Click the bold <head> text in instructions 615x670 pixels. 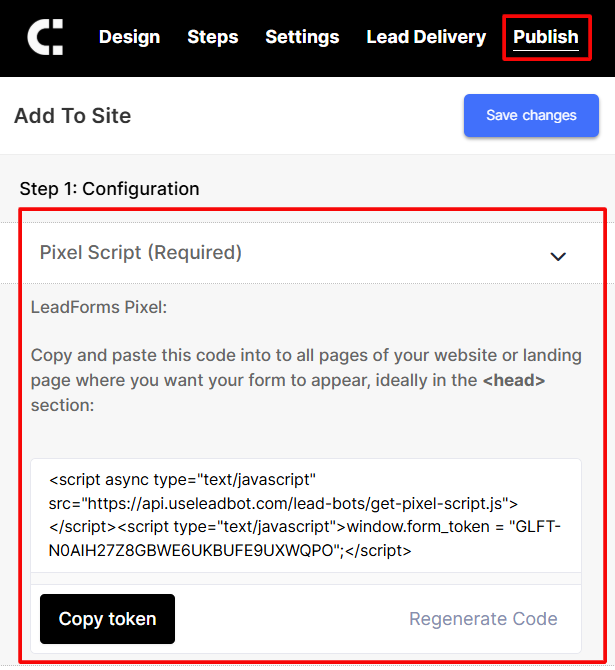514,380
